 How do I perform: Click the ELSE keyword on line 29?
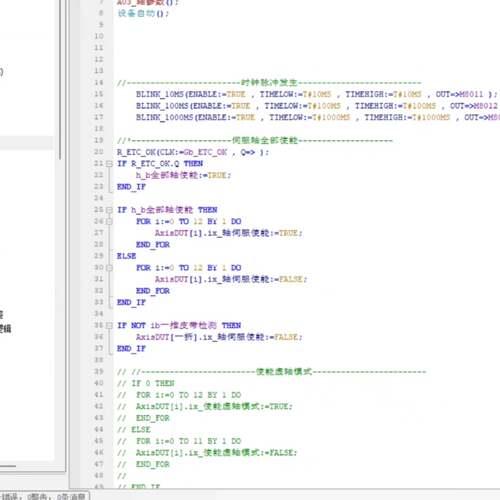click(x=126, y=256)
